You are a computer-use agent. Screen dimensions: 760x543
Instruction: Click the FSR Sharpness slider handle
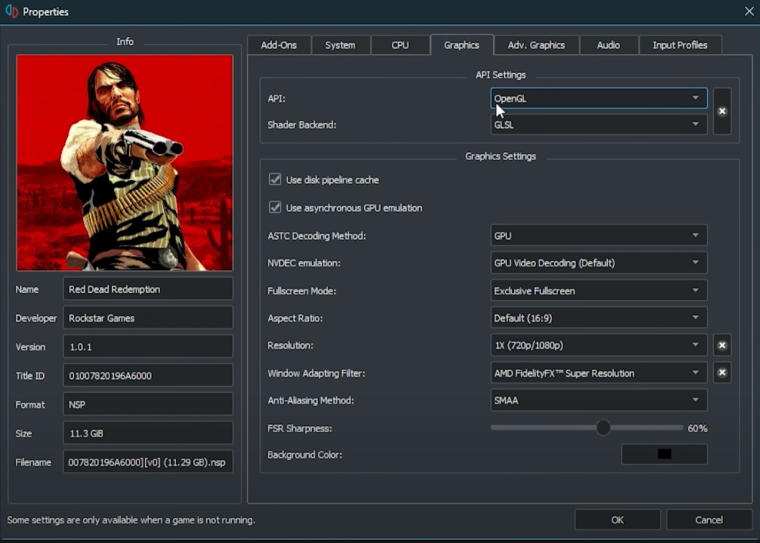pos(603,428)
